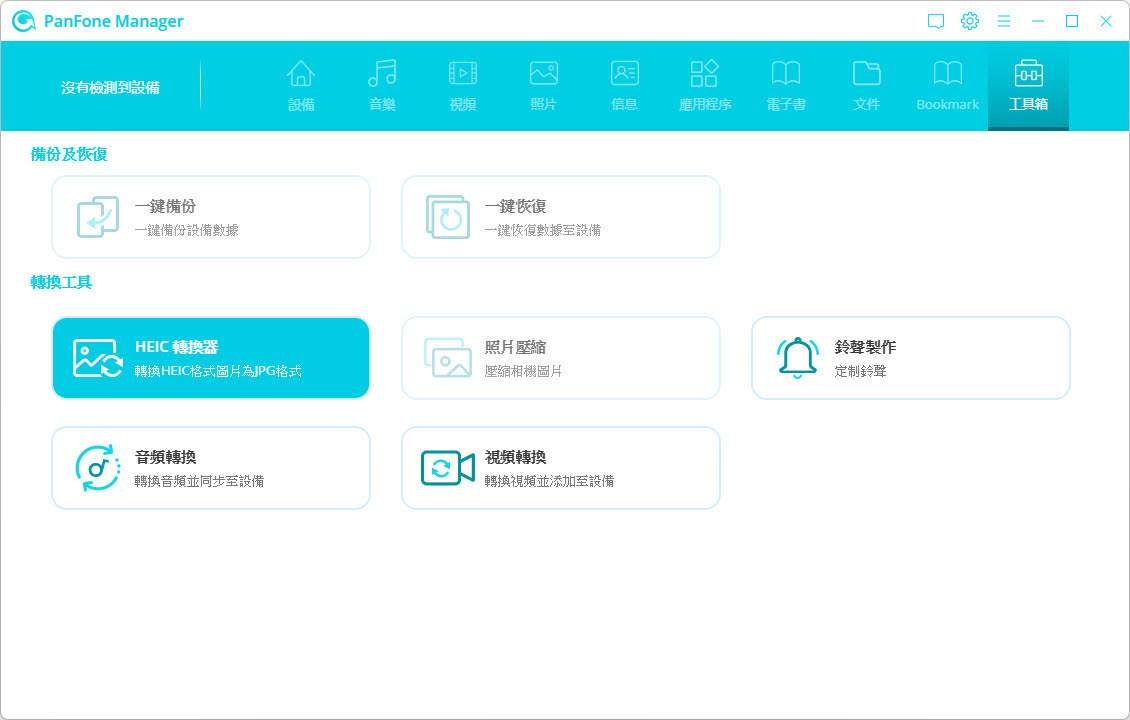
Task: Open the 視頻 video tab
Action: tap(463, 86)
